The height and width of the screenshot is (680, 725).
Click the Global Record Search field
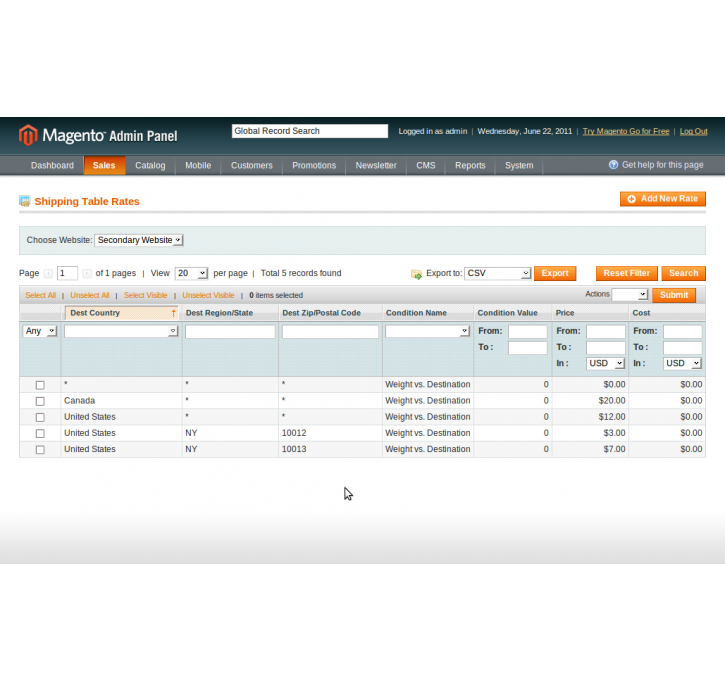click(x=309, y=131)
